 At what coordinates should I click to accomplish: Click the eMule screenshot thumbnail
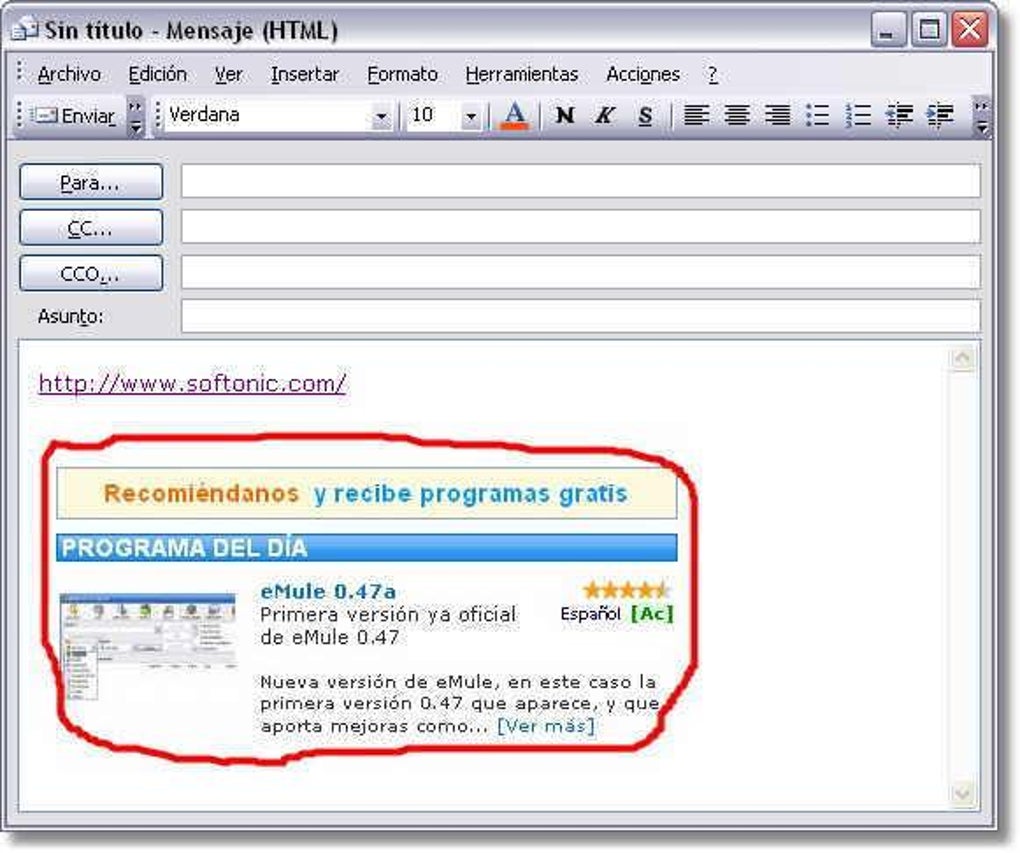[x=148, y=645]
